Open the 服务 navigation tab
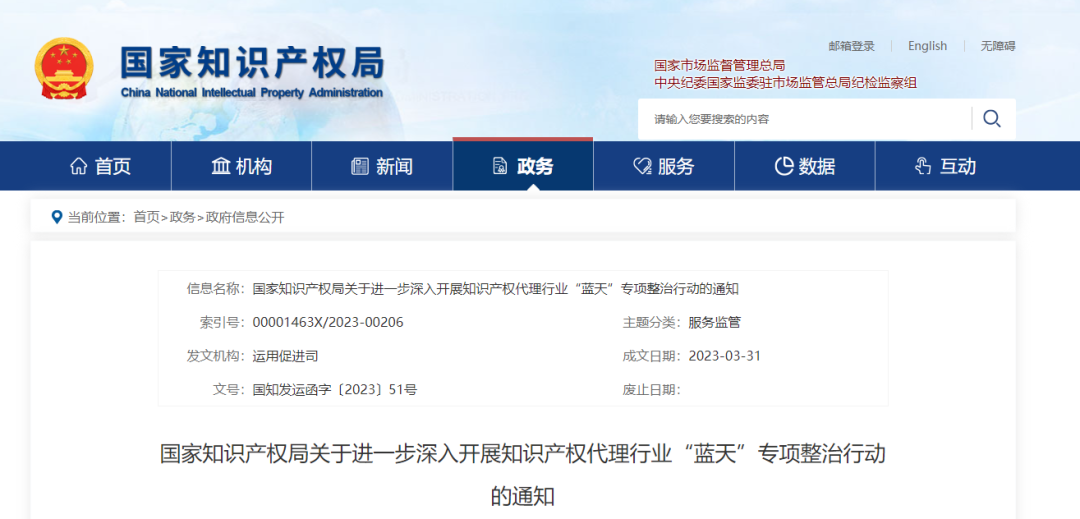Image resolution: width=1080 pixels, height=519 pixels. coord(664,166)
